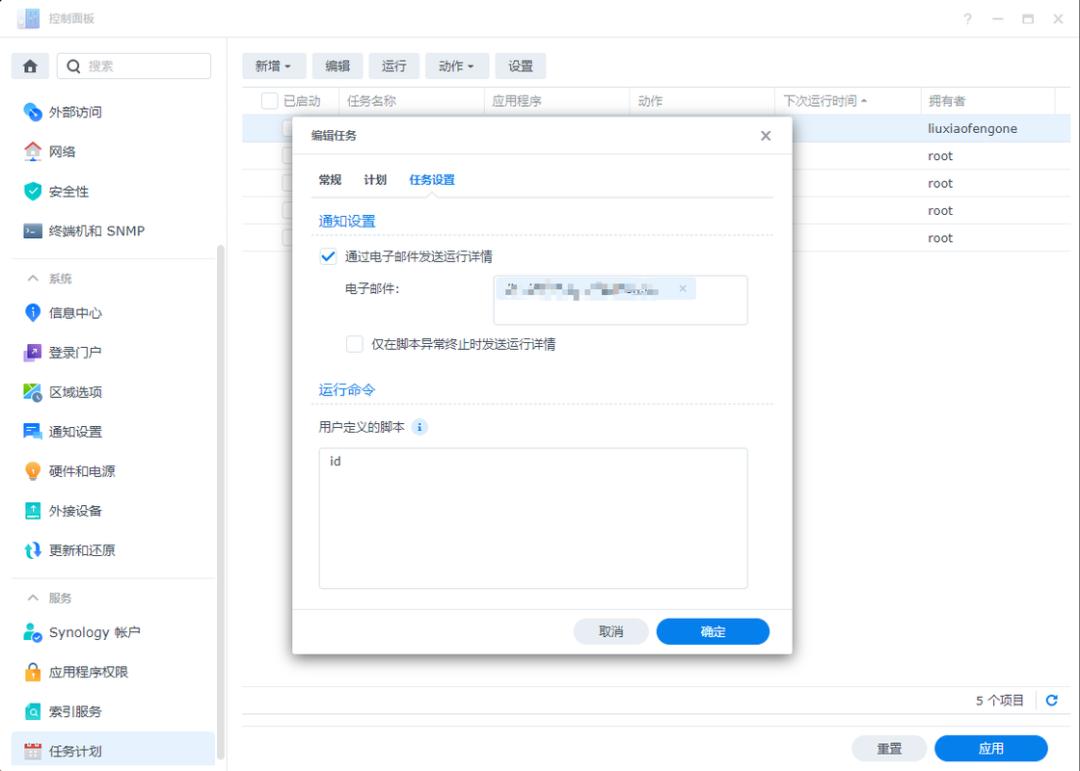Open 安全性 shield item

pos(114,192)
